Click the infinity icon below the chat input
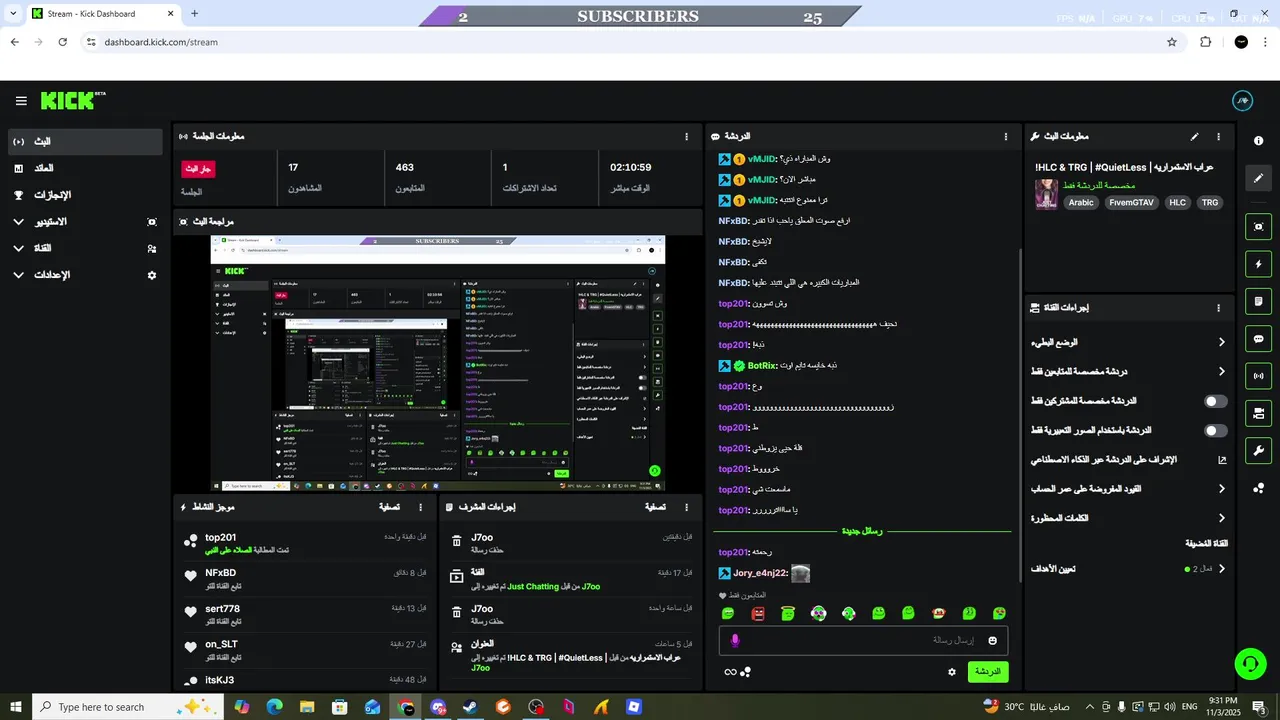Viewport: 1280px width, 720px height. (731, 672)
